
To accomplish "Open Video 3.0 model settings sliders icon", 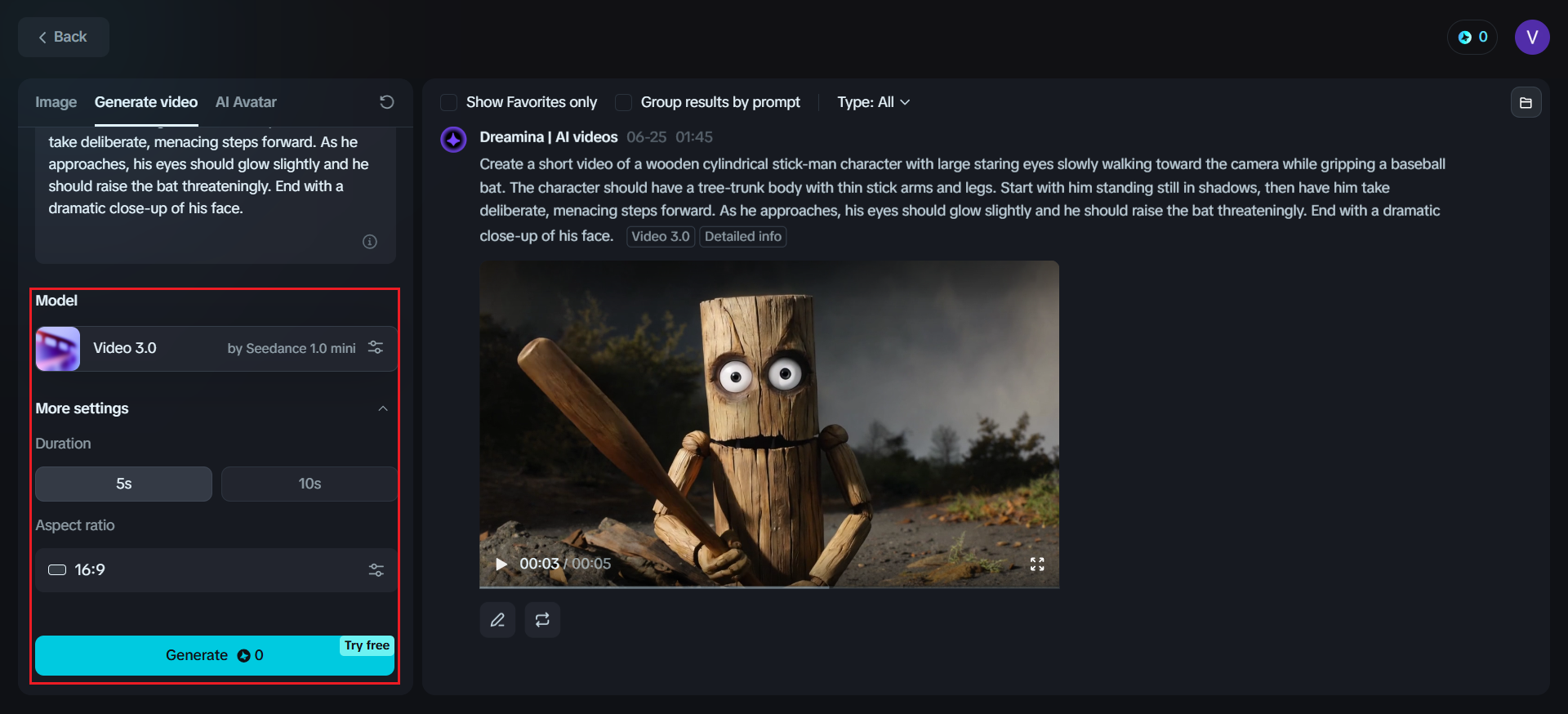I will pyautogui.click(x=376, y=348).
